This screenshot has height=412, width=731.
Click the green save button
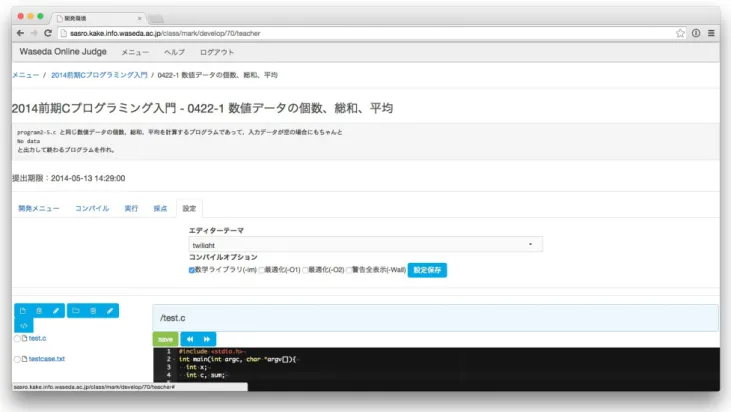click(x=166, y=339)
